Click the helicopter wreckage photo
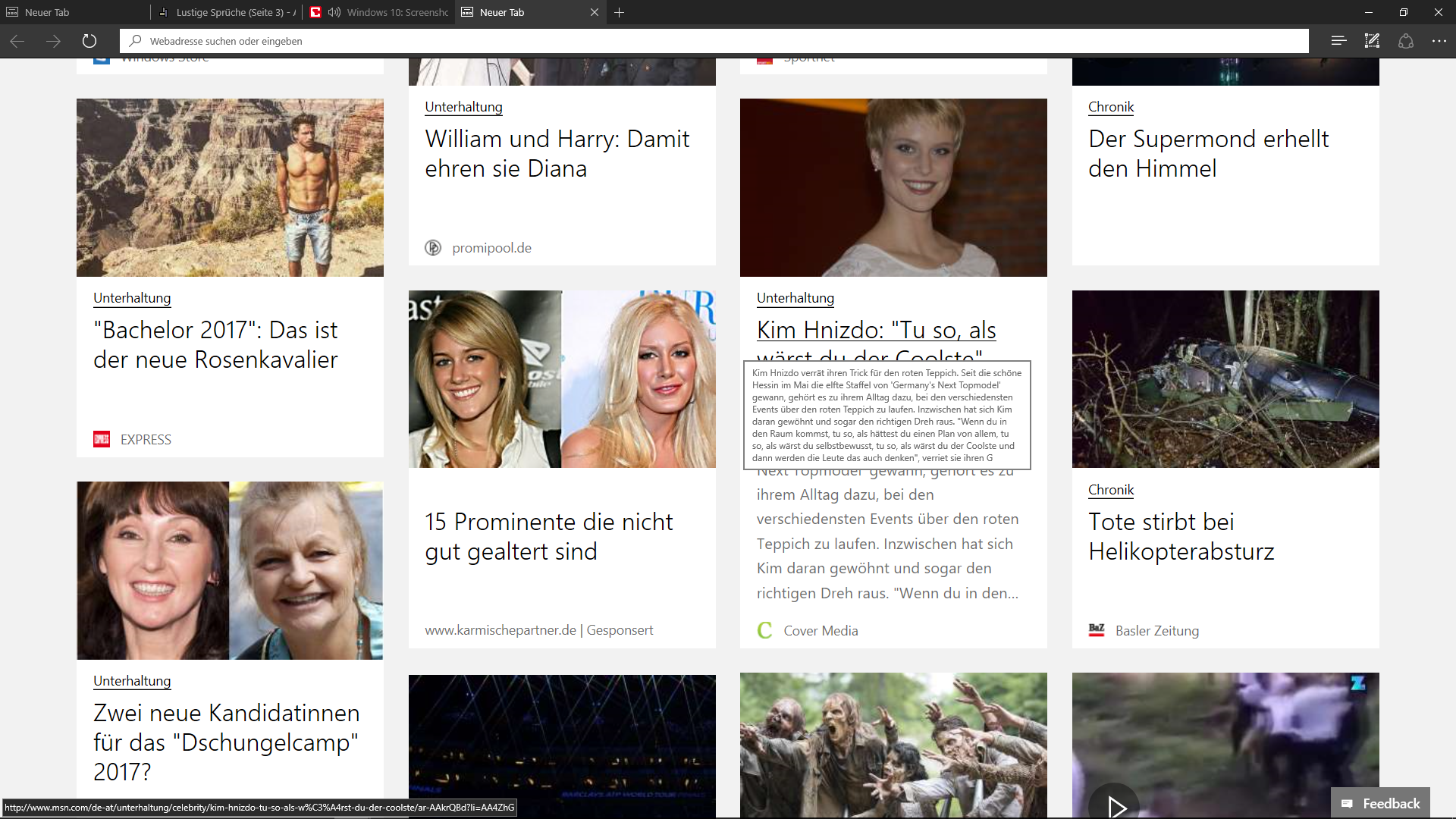This screenshot has width=1456, height=819. coord(1225,379)
